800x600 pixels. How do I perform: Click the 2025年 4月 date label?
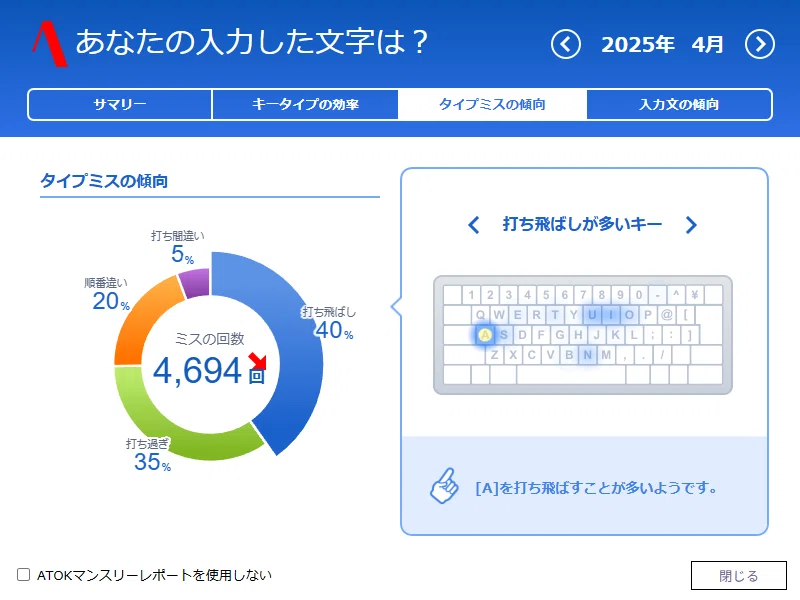point(662,44)
